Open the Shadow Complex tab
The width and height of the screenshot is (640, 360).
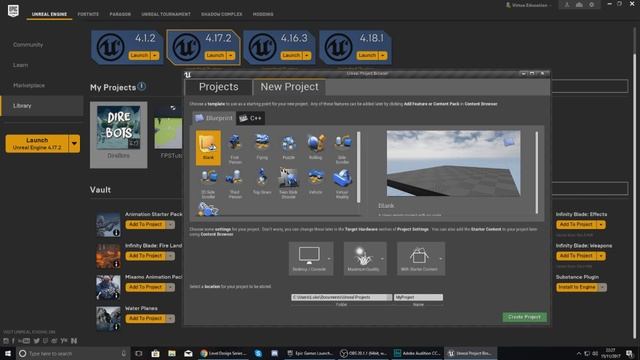point(222,14)
